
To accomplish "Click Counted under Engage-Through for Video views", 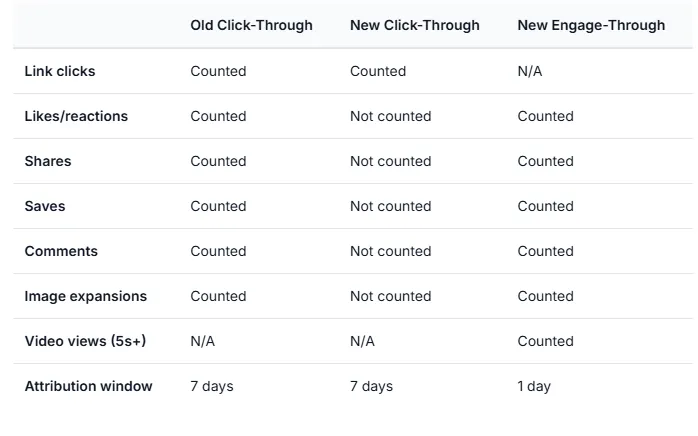I will [x=545, y=341].
